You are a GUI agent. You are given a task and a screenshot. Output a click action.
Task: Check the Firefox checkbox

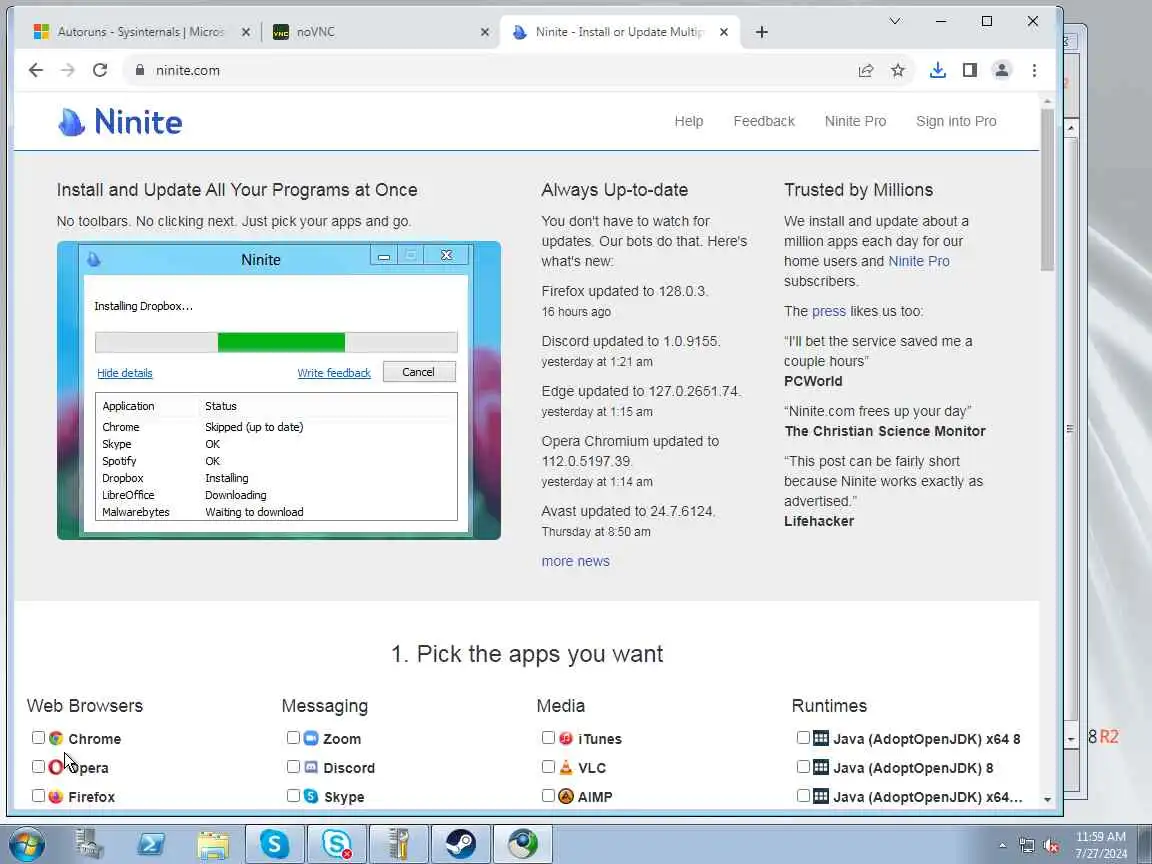click(x=38, y=795)
